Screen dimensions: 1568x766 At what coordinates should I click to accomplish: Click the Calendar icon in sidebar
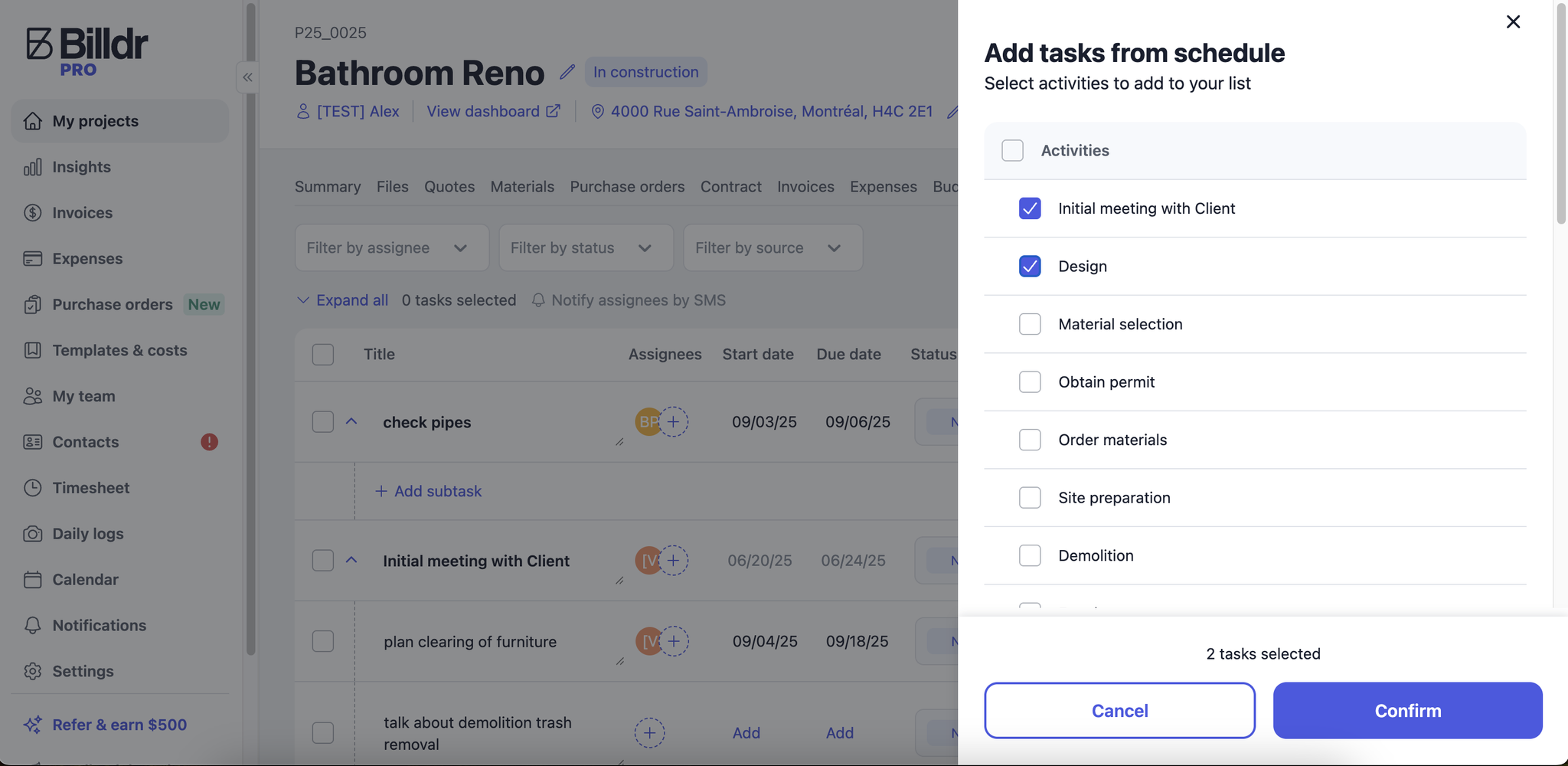[x=32, y=580]
